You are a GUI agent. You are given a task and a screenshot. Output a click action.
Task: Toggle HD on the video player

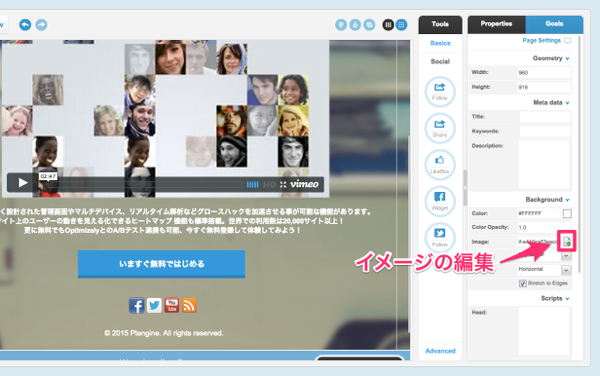tap(269, 185)
